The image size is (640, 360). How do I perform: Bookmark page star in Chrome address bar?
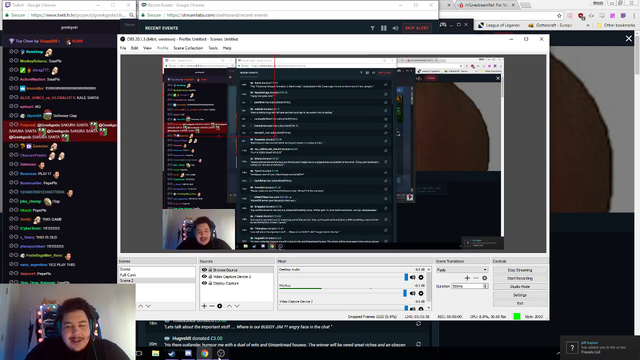pos(559,16)
